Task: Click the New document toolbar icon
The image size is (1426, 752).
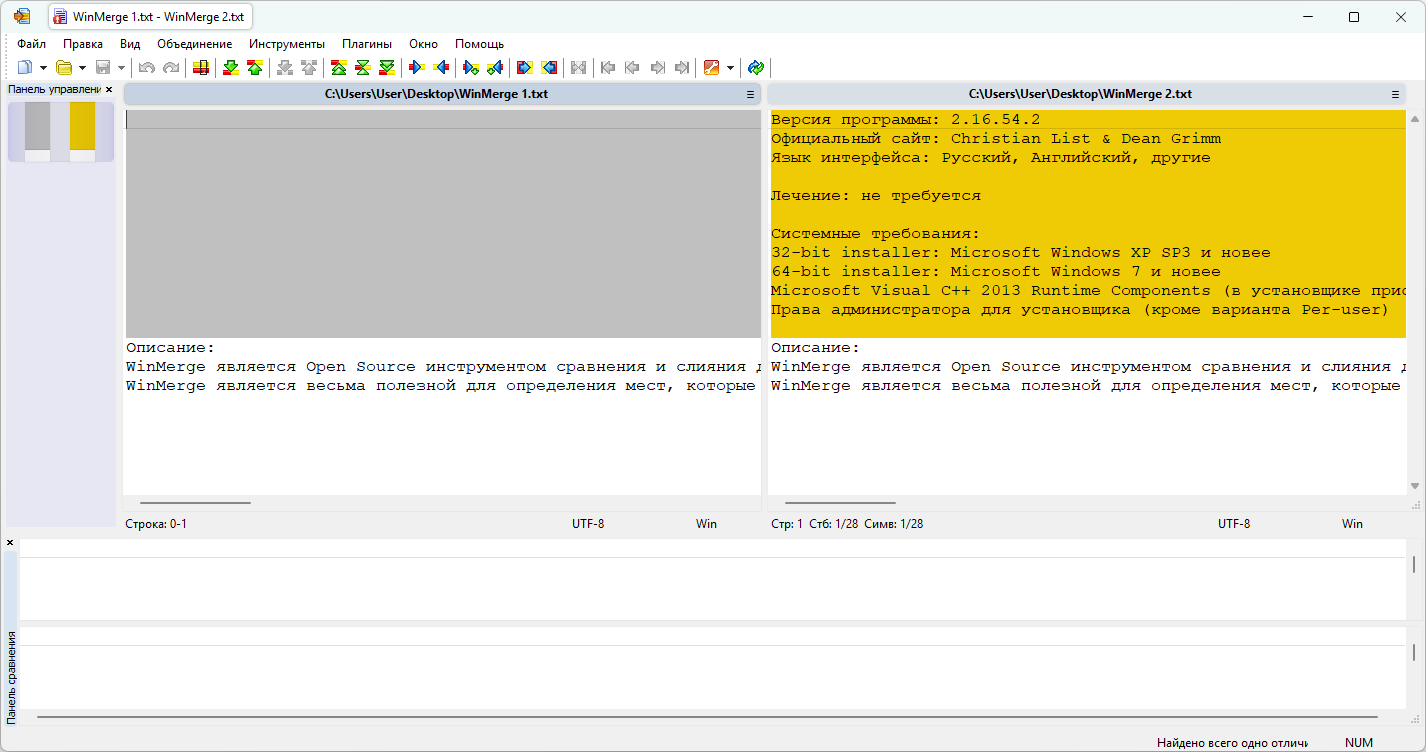Action: [x=24, y=68]
